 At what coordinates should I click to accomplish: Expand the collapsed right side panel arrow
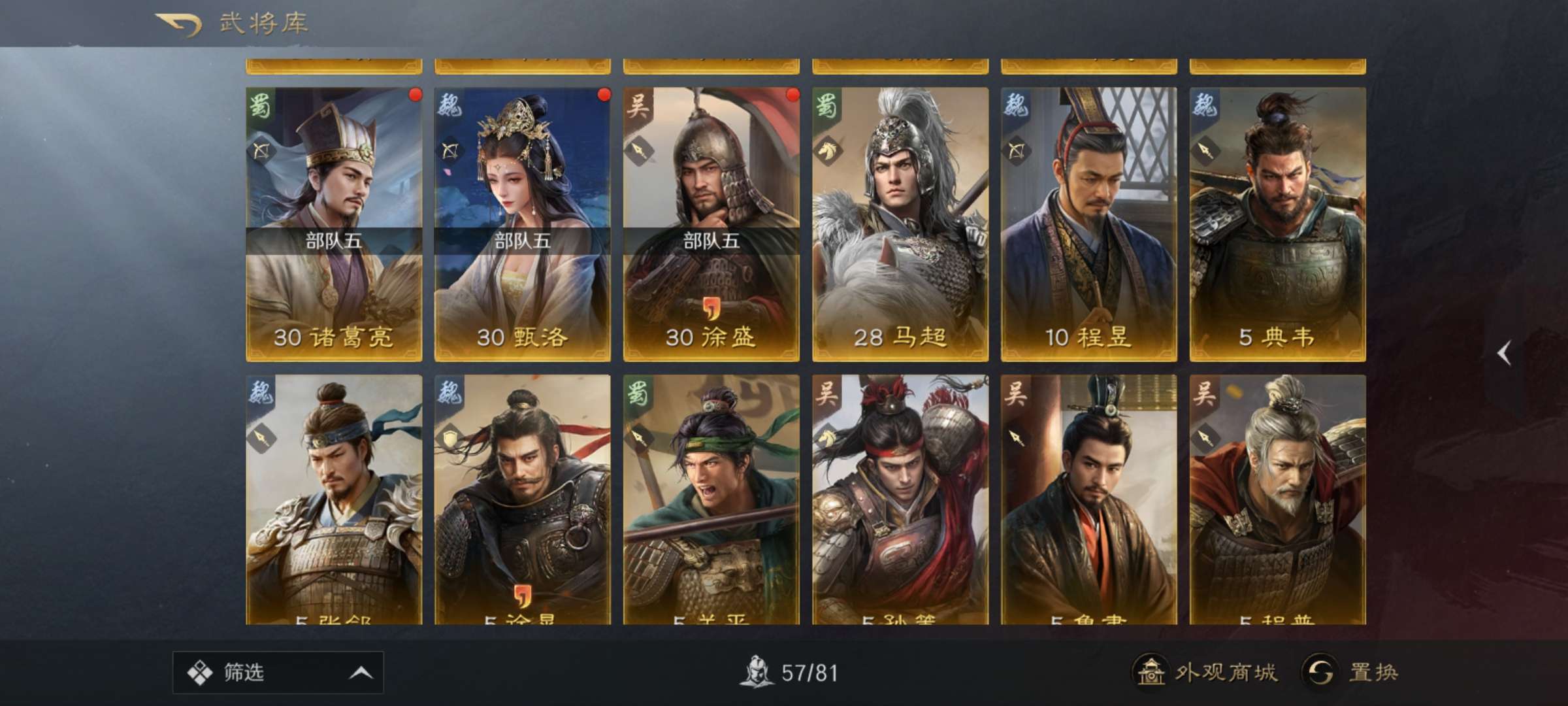(1504, 353)
